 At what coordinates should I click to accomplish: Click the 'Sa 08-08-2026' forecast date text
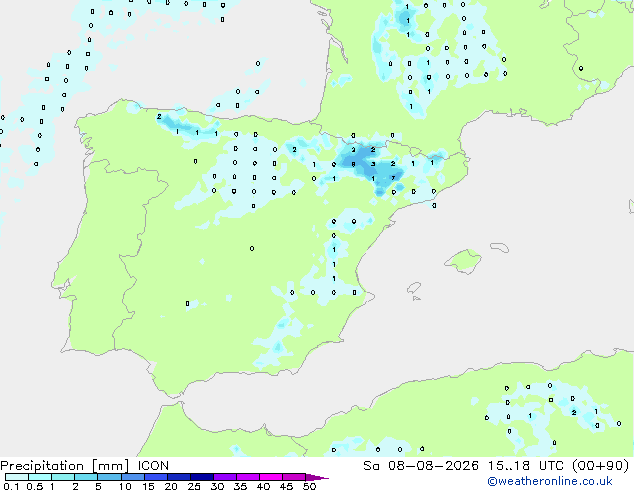(421, 466)
